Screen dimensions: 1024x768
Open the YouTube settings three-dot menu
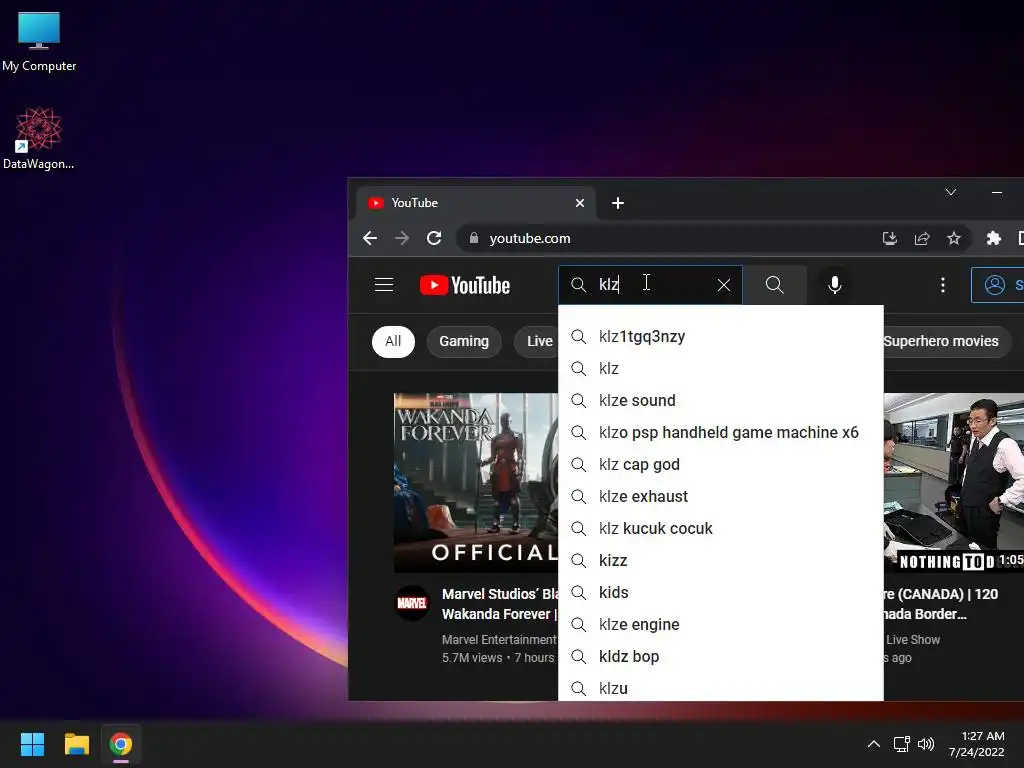tap(942, 285)
